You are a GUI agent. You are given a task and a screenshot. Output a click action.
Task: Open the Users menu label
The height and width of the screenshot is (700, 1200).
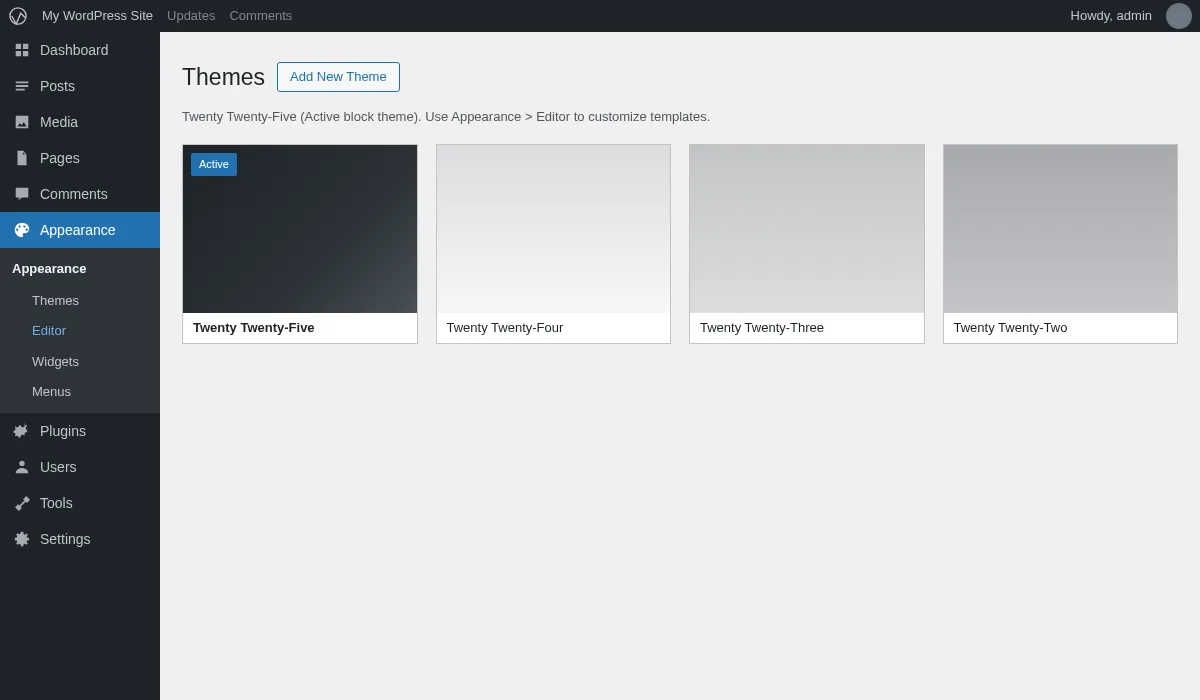pos(58,467)
